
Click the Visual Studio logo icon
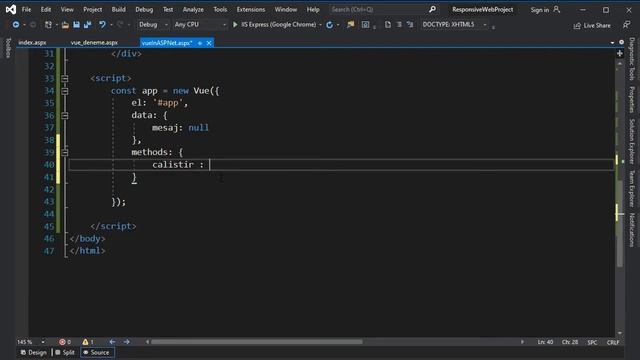11,9
